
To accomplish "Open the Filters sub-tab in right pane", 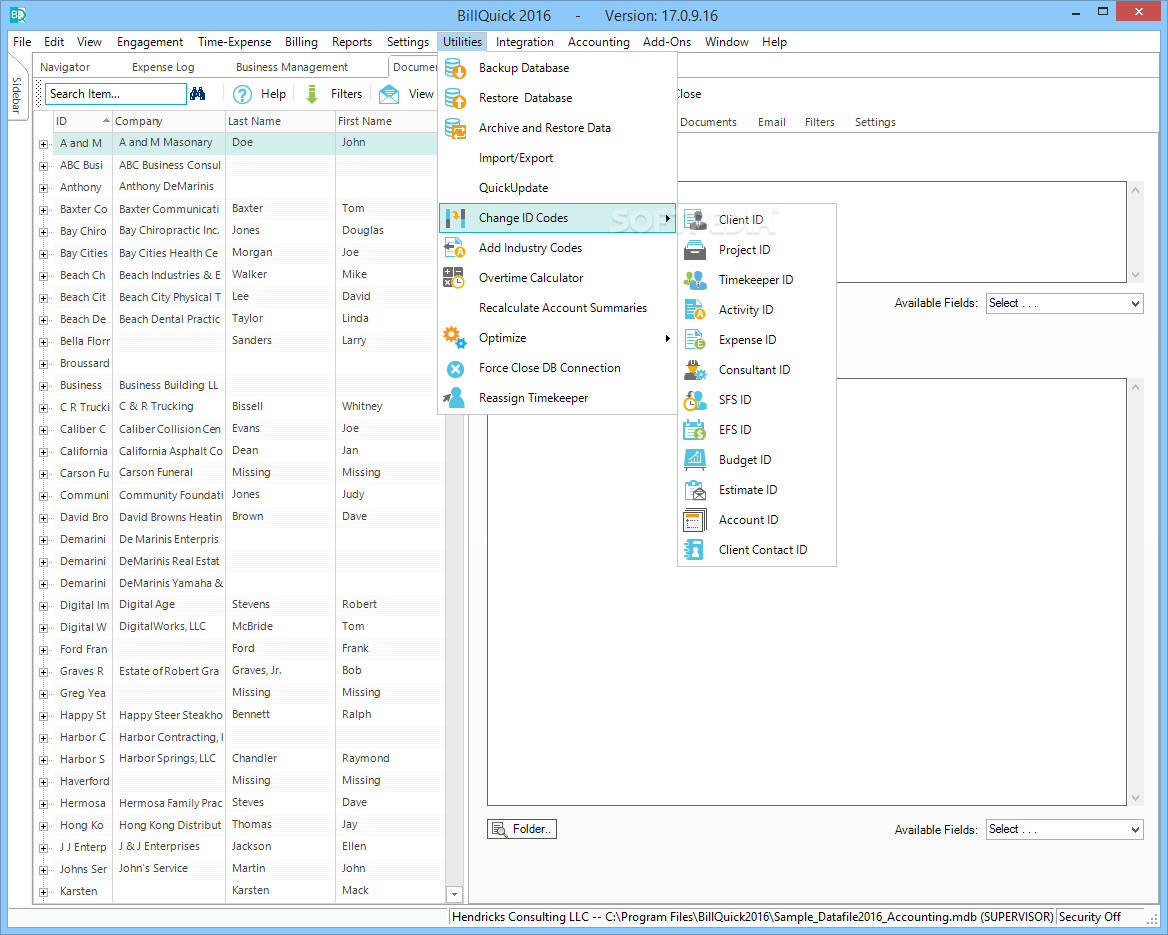I will [x=819, y=122].
